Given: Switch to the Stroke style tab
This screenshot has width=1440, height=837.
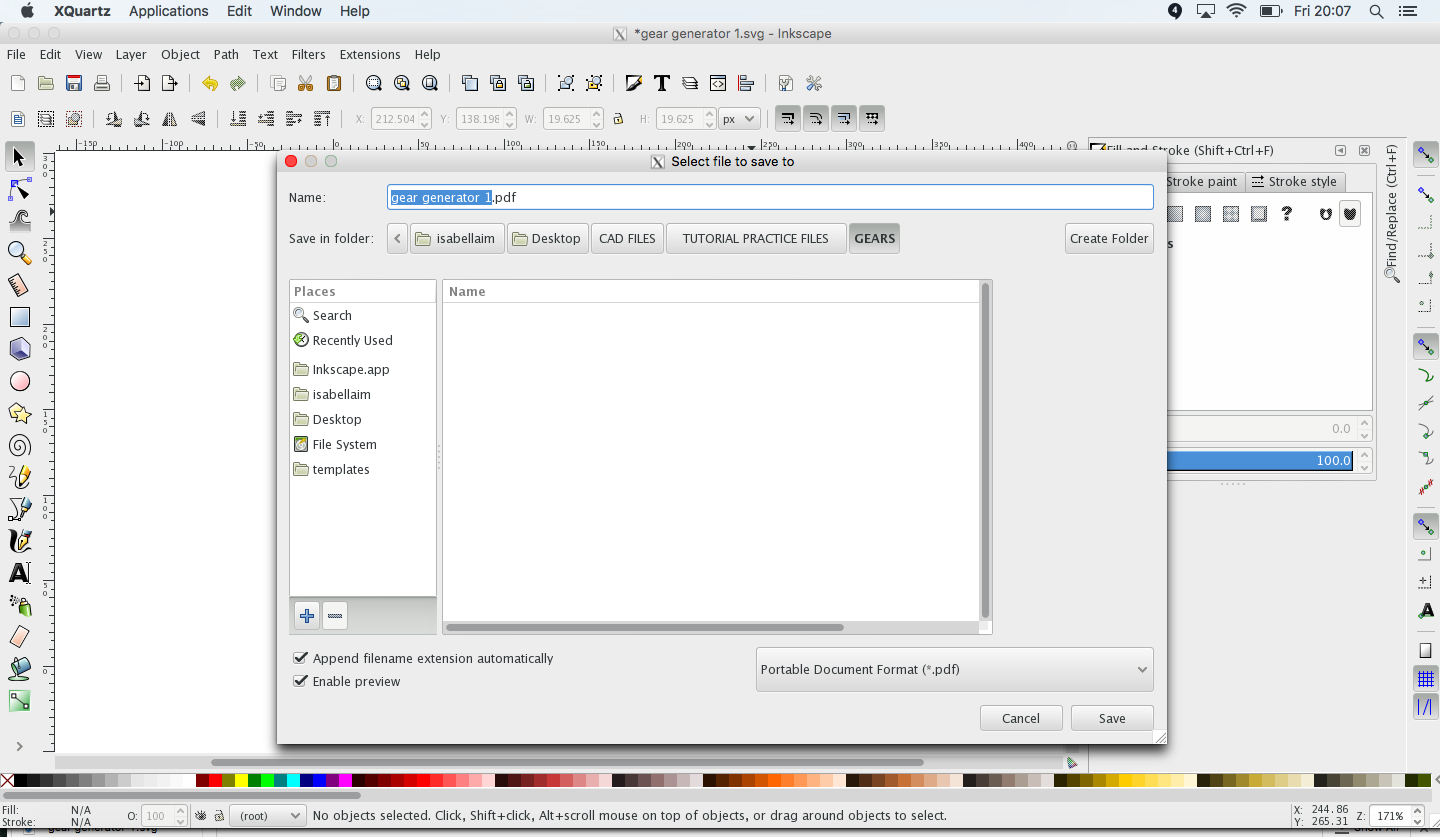Looking at the screenshot, I should (1294, 181).
